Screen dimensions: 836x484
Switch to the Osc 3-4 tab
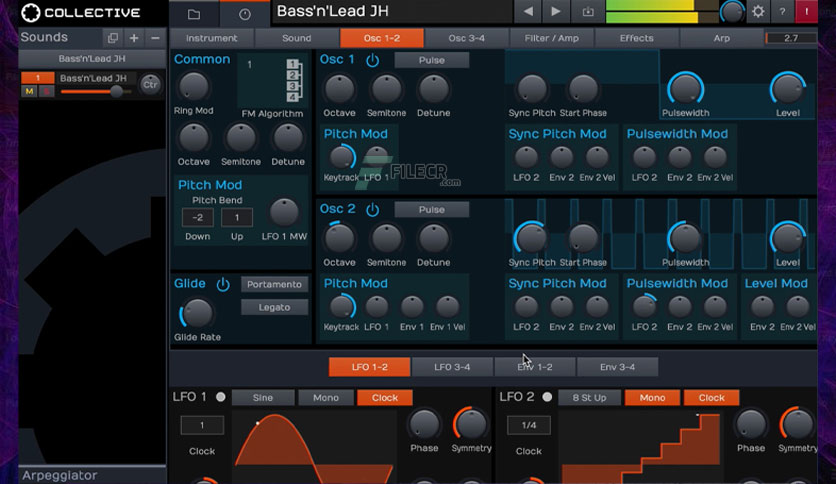467,38
